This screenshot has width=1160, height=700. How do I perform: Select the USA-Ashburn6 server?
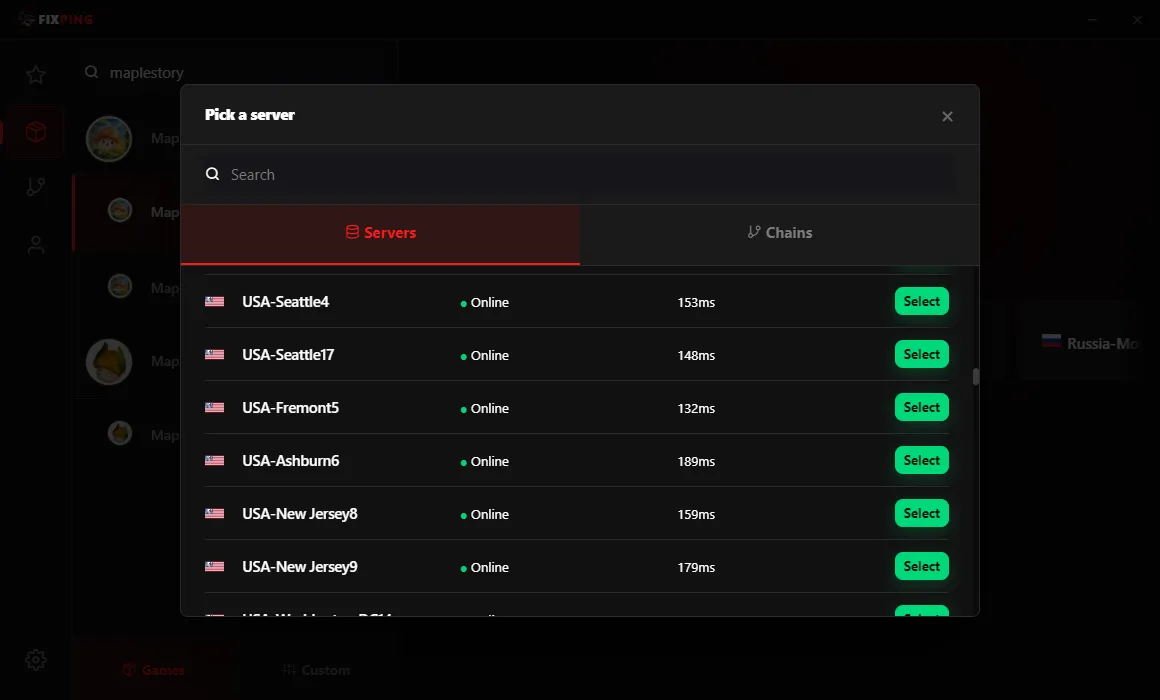922,460
